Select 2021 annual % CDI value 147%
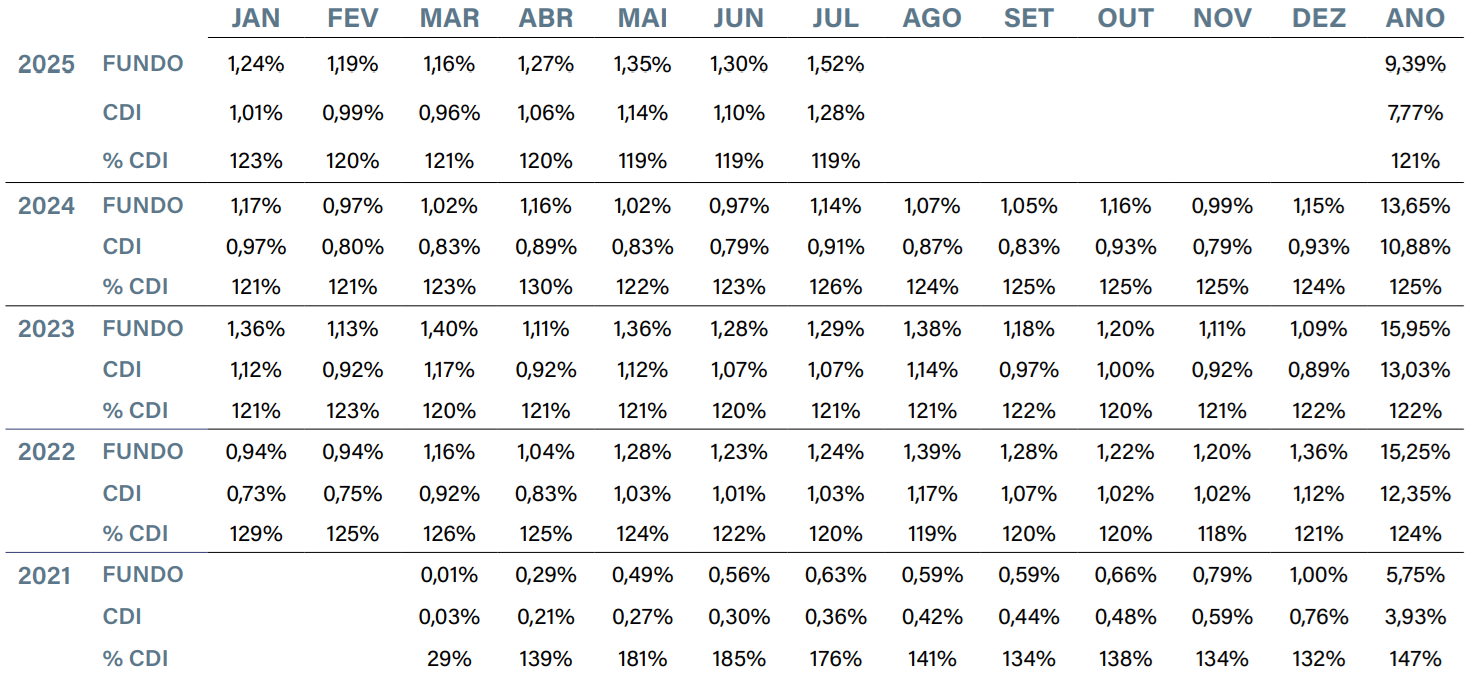The width and height of the screenshot is (1472, 674). point(1415,659)
